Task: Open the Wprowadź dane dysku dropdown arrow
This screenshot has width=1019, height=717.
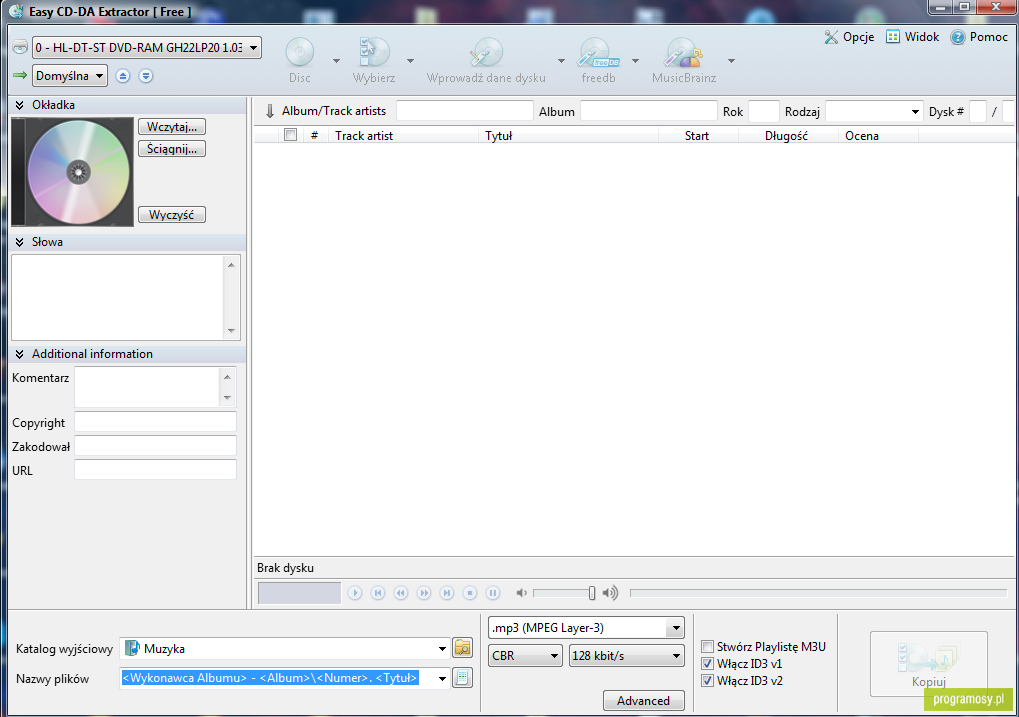Action: (x=561, y=61)
